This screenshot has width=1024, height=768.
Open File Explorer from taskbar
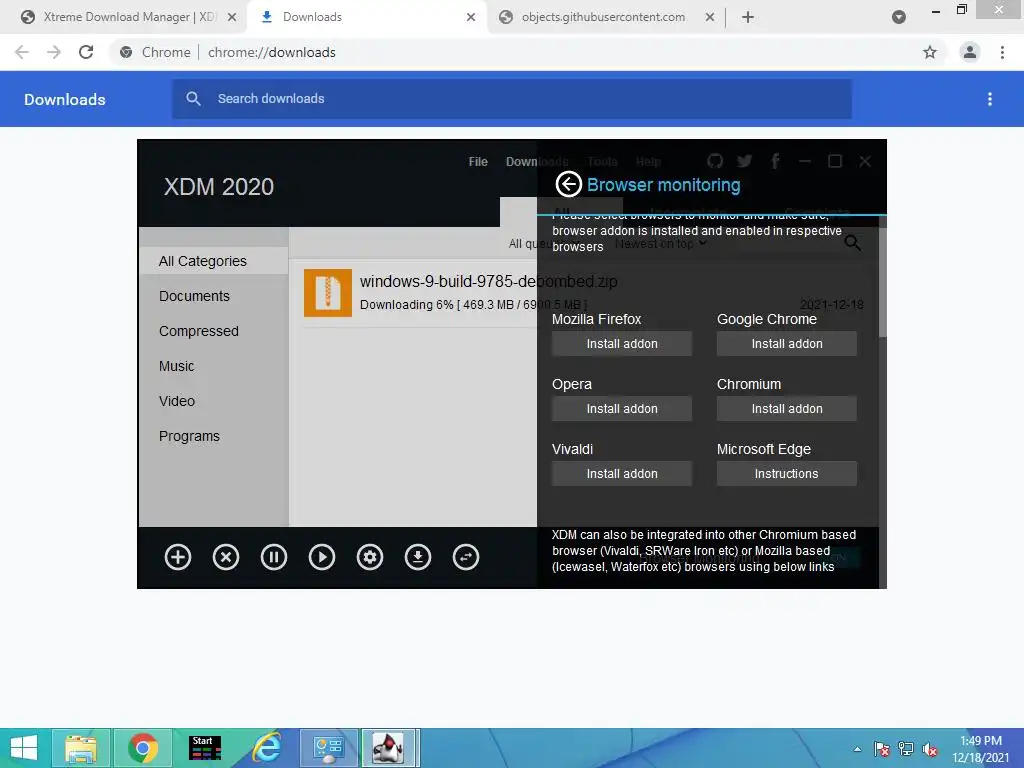tap(80, 748)
